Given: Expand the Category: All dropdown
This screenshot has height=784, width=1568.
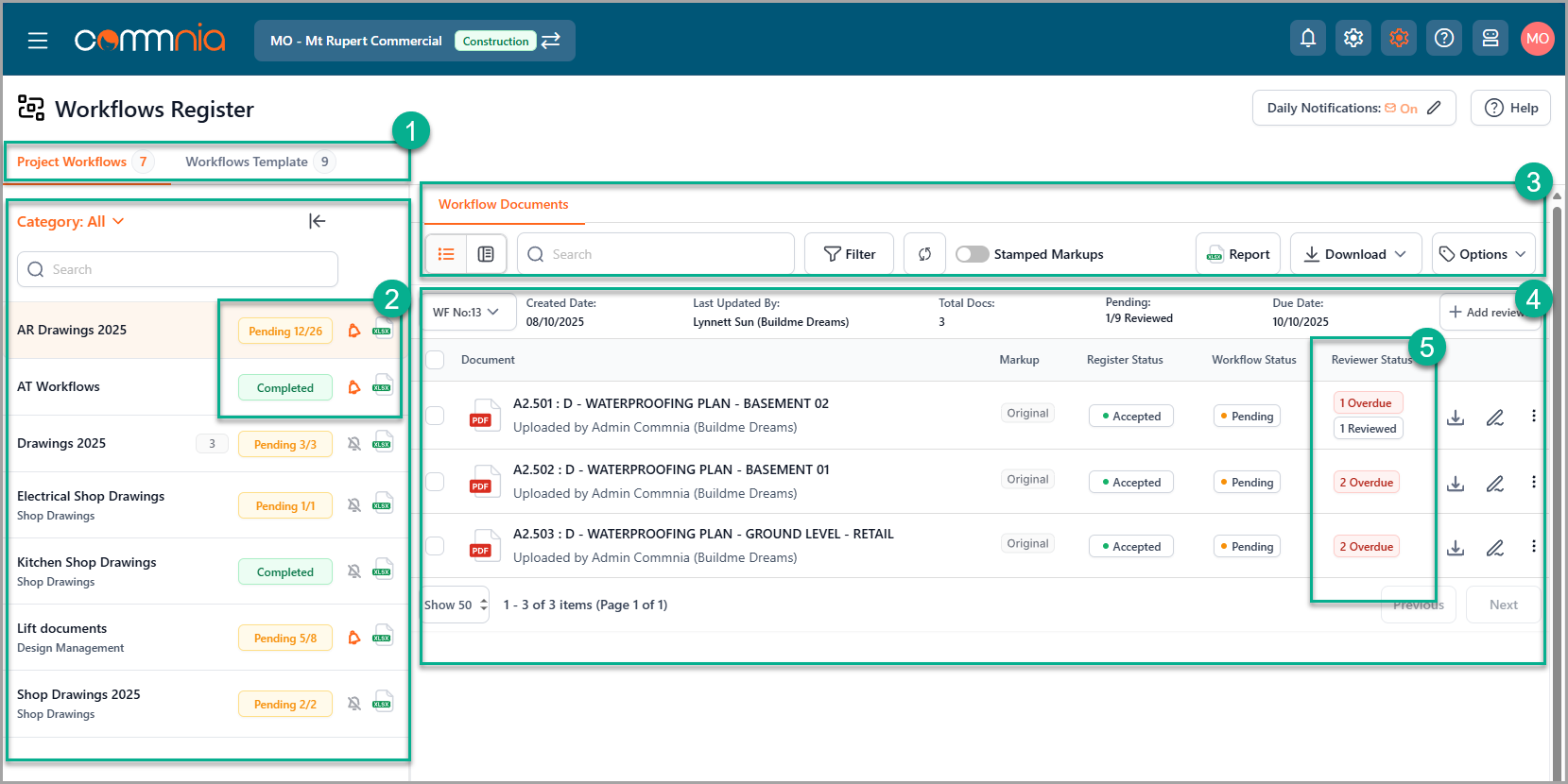Looking at the screenshot, I should 71,222.
